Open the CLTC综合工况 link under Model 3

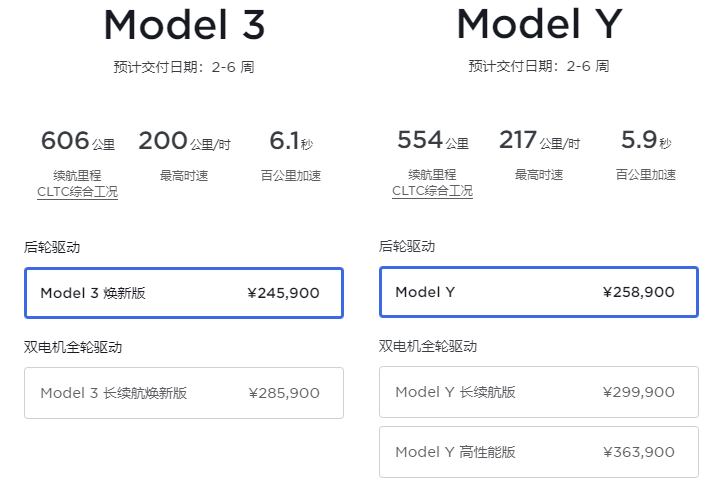[78, 191]
